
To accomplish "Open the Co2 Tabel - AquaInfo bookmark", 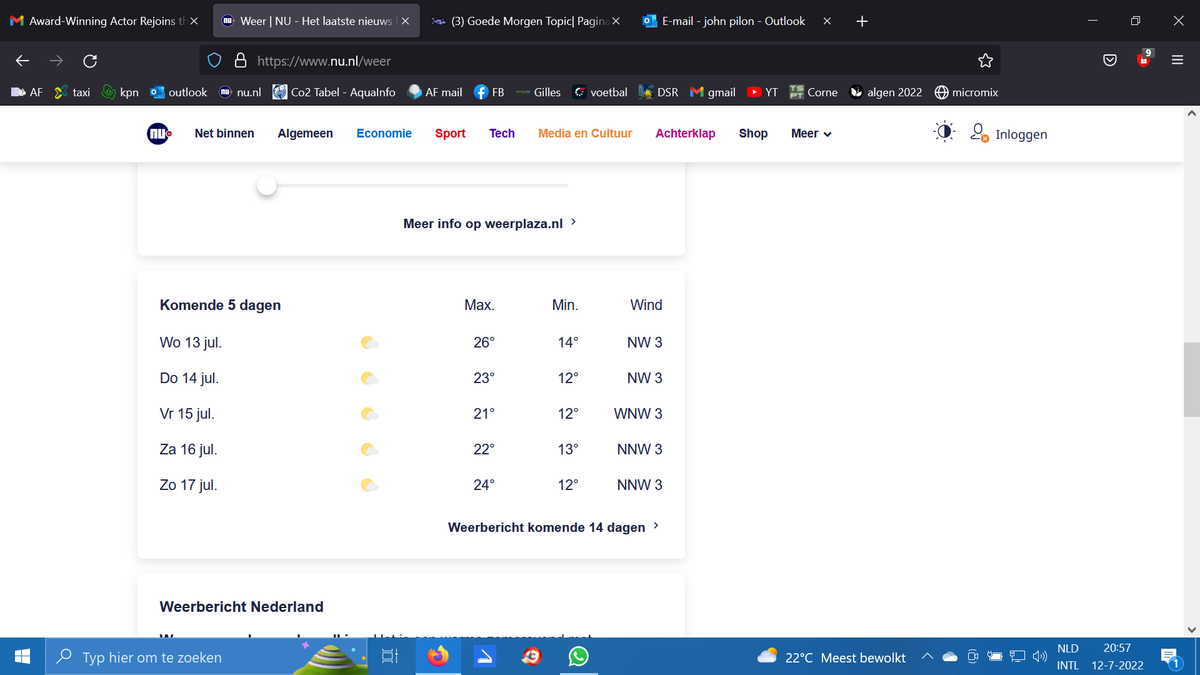I will click(x=334, y=92).
